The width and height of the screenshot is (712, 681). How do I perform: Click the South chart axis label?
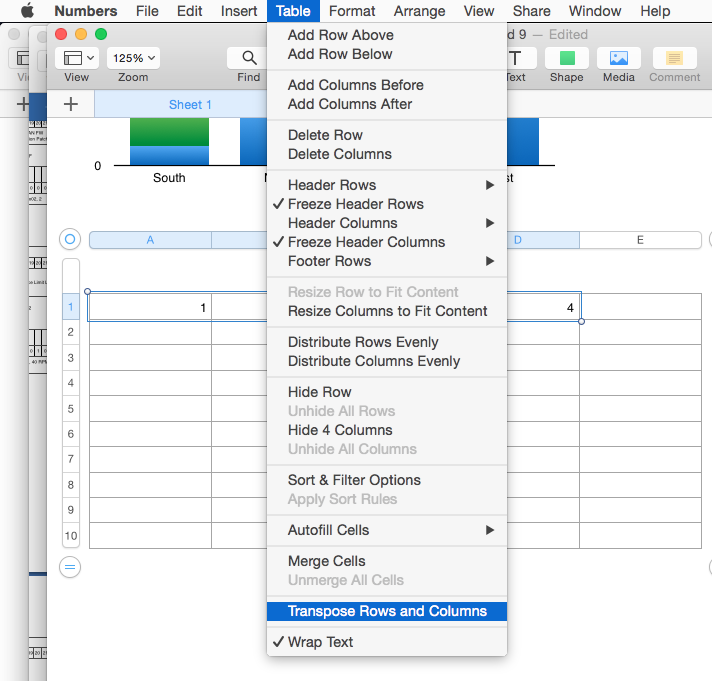[x=169, y=178]
